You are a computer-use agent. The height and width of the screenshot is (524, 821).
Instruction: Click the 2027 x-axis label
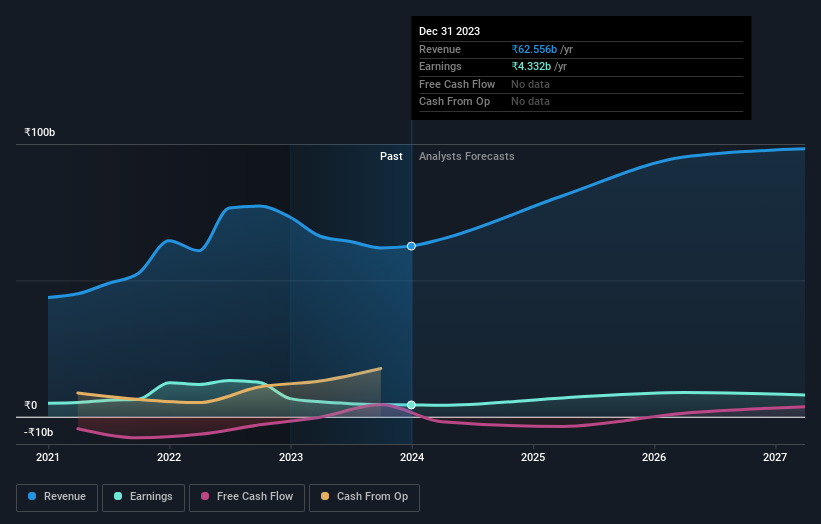[775, 458]
